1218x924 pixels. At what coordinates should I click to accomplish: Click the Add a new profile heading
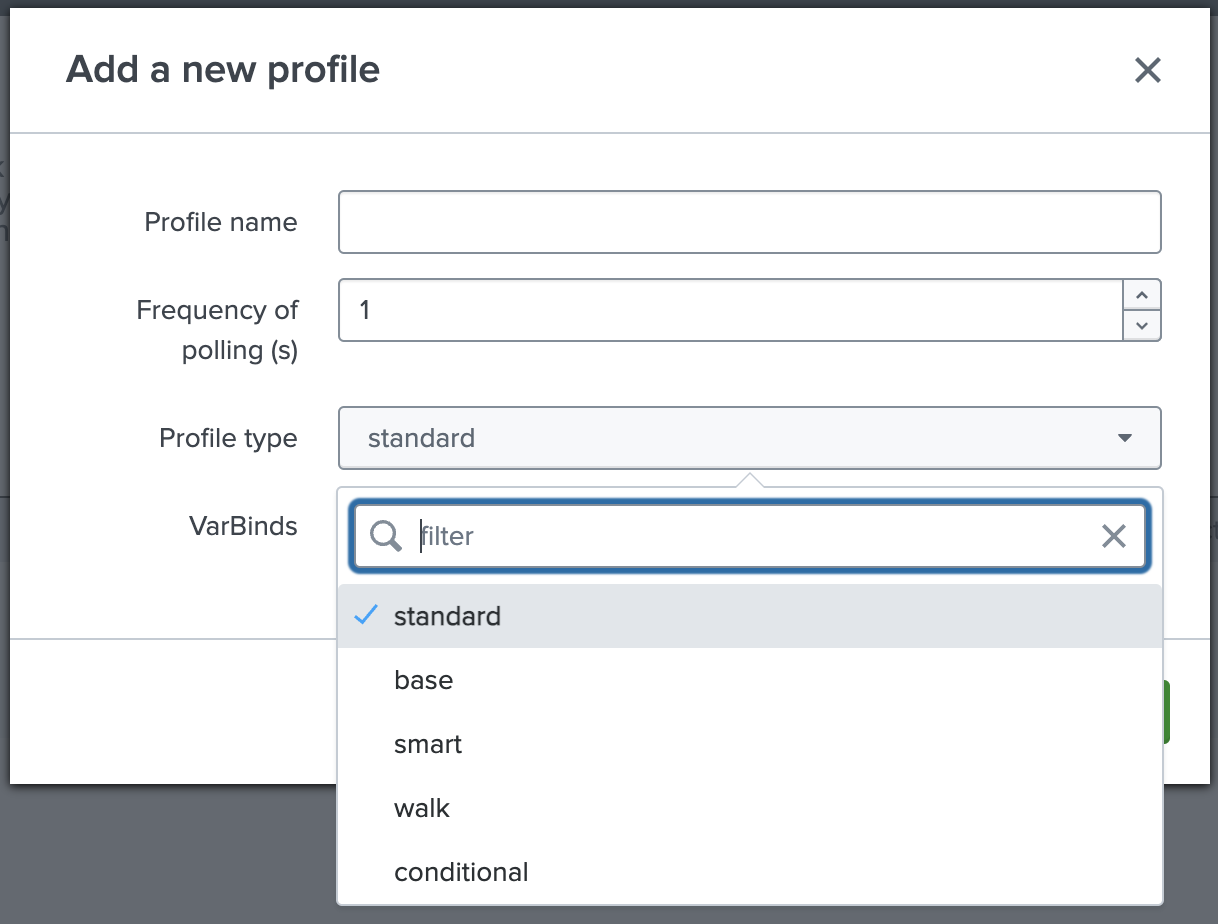tap(222, 69)
